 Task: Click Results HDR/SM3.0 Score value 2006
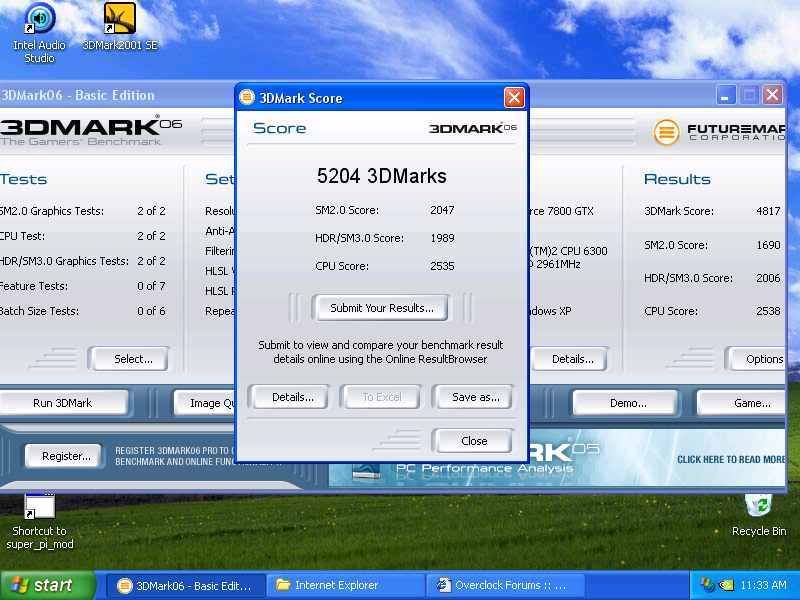(x=768, y=278)
